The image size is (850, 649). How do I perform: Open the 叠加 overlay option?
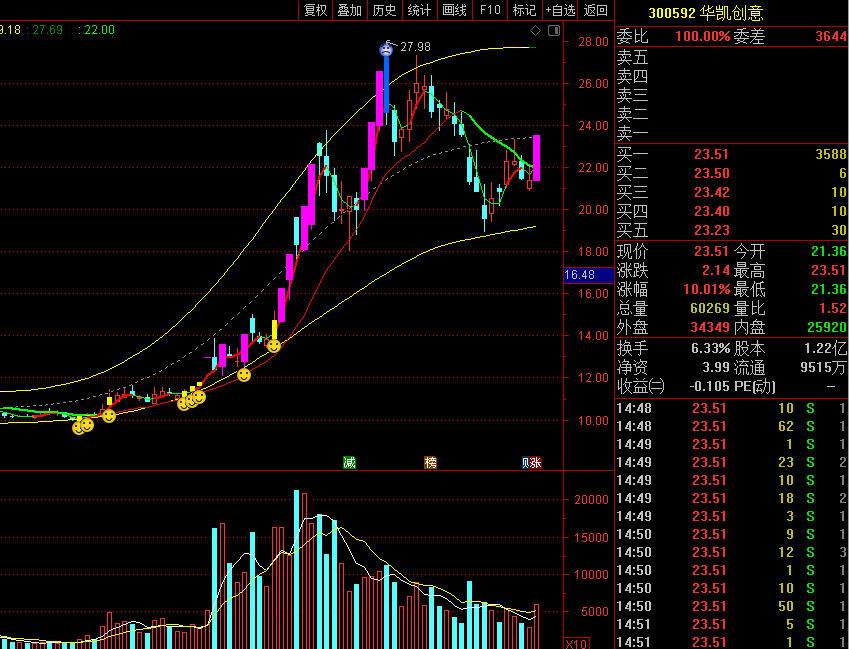coord(350,10)
